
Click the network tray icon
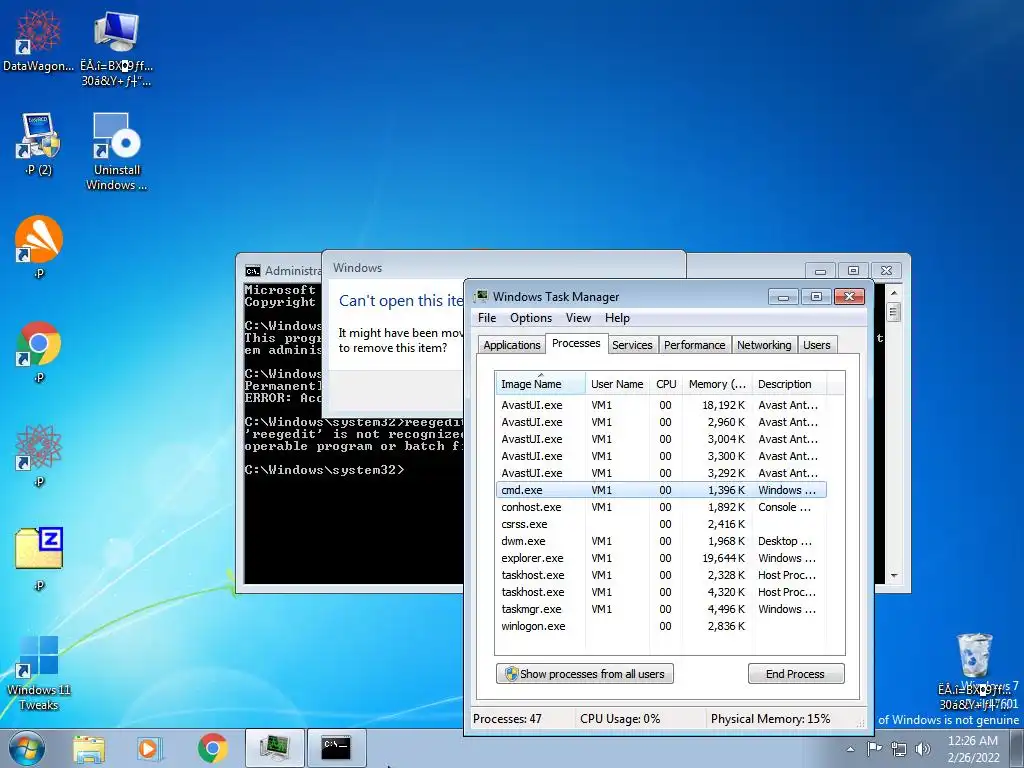899,749
